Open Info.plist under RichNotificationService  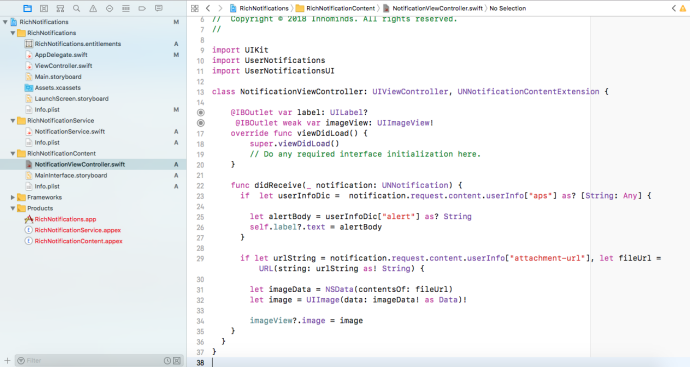pos(47,143)
